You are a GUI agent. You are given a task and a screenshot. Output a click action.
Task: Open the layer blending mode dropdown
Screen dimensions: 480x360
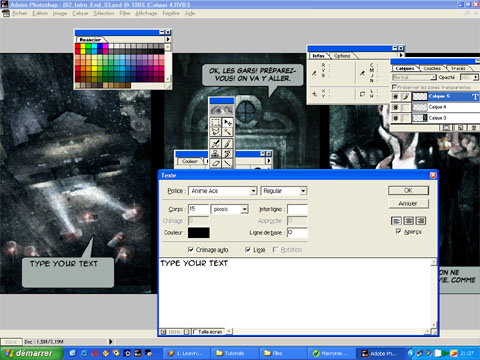433,77
